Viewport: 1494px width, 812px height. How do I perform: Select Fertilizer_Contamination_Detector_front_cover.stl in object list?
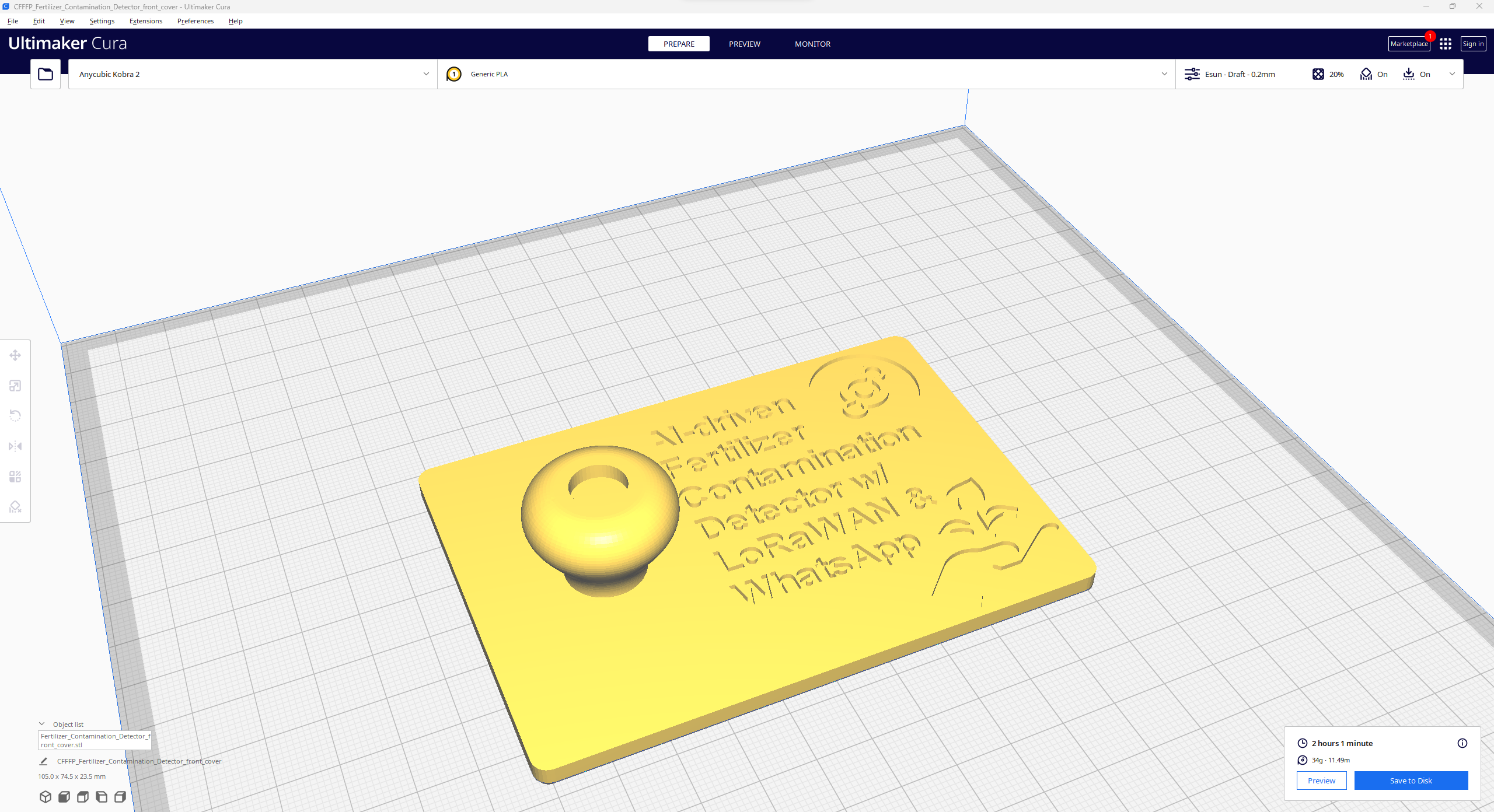click(x=95, y=740)
